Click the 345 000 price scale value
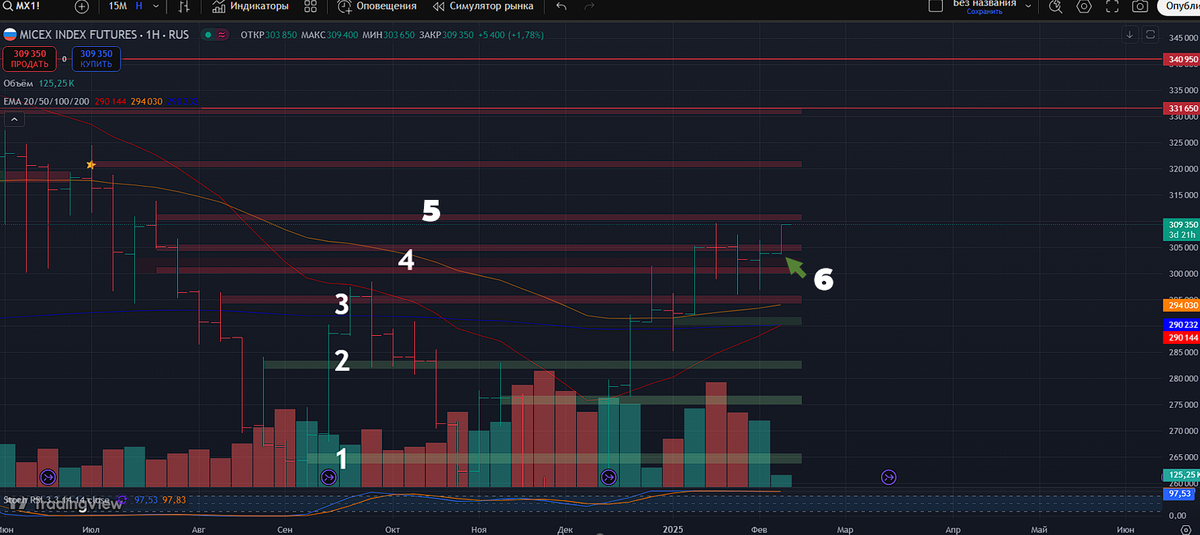The width and height of the screenshot is (1200, 535). [x=1182, y=36]
